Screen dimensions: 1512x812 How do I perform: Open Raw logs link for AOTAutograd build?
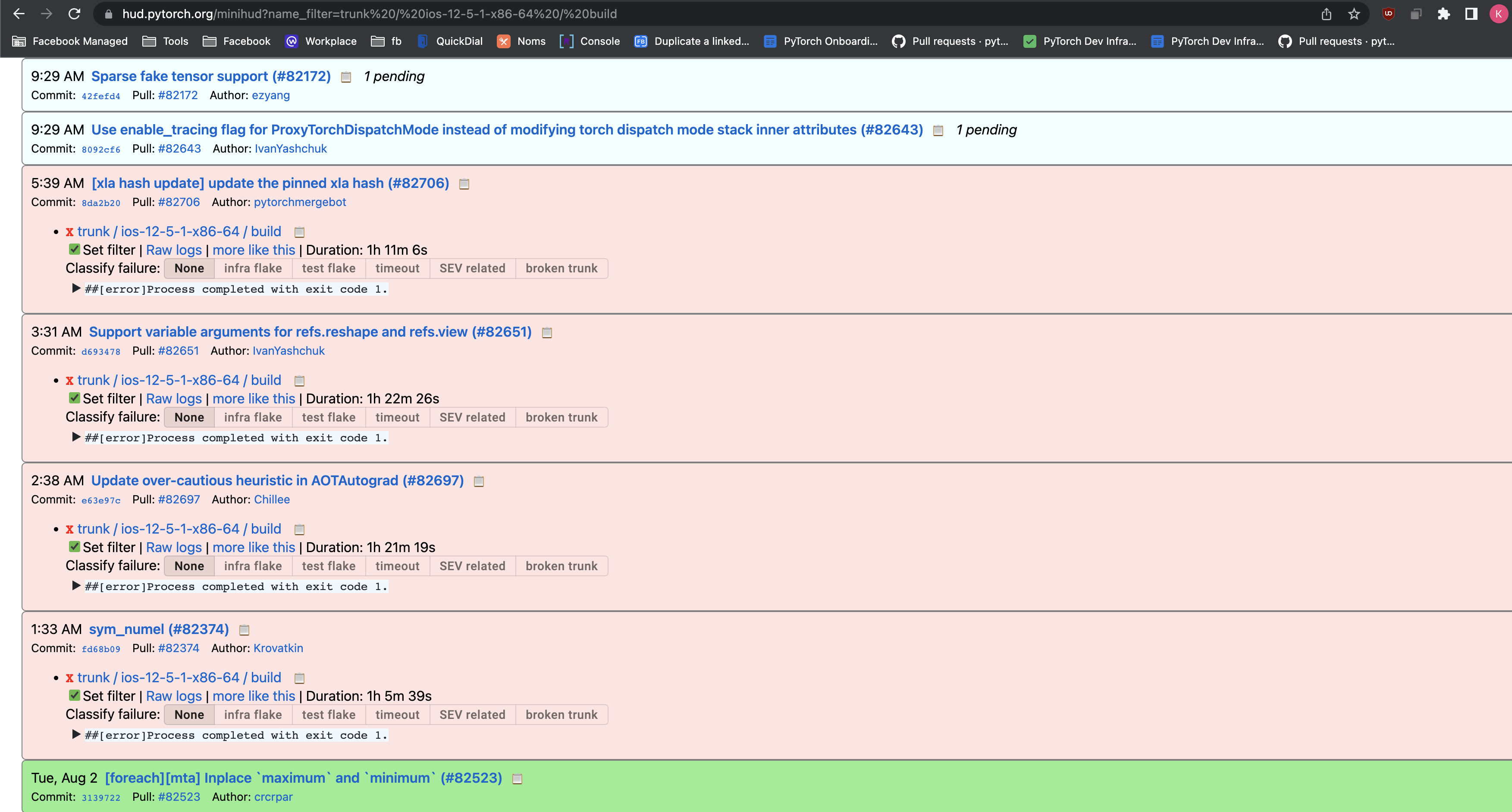coord(174,547)
